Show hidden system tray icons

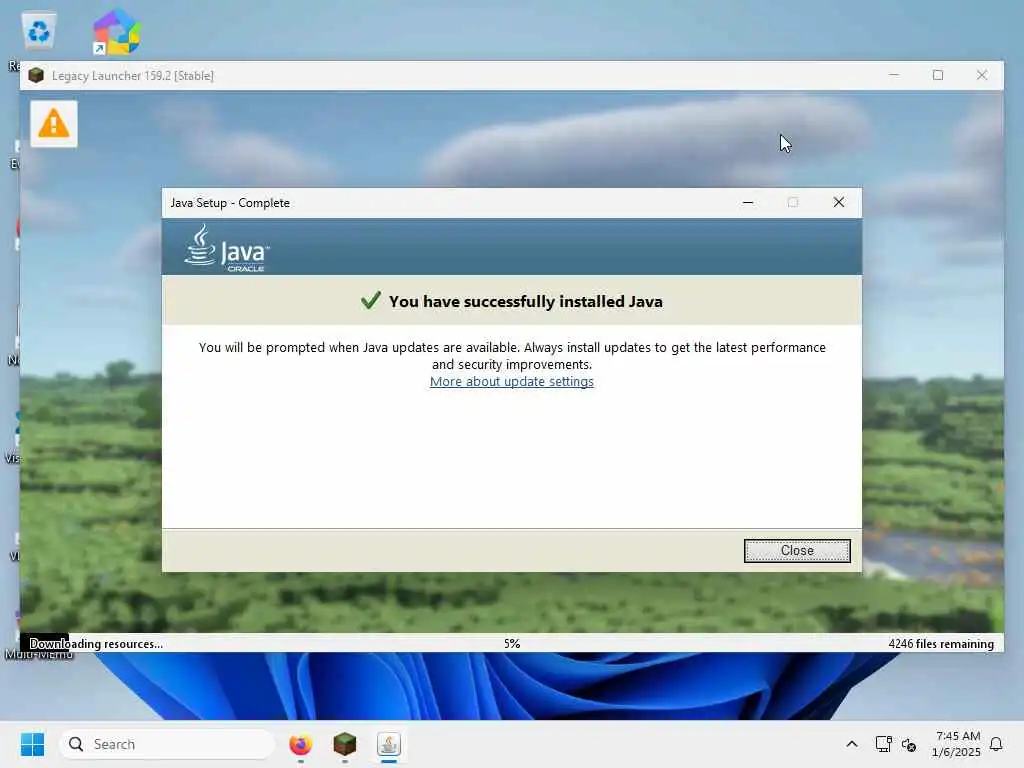tap(852, 744)
